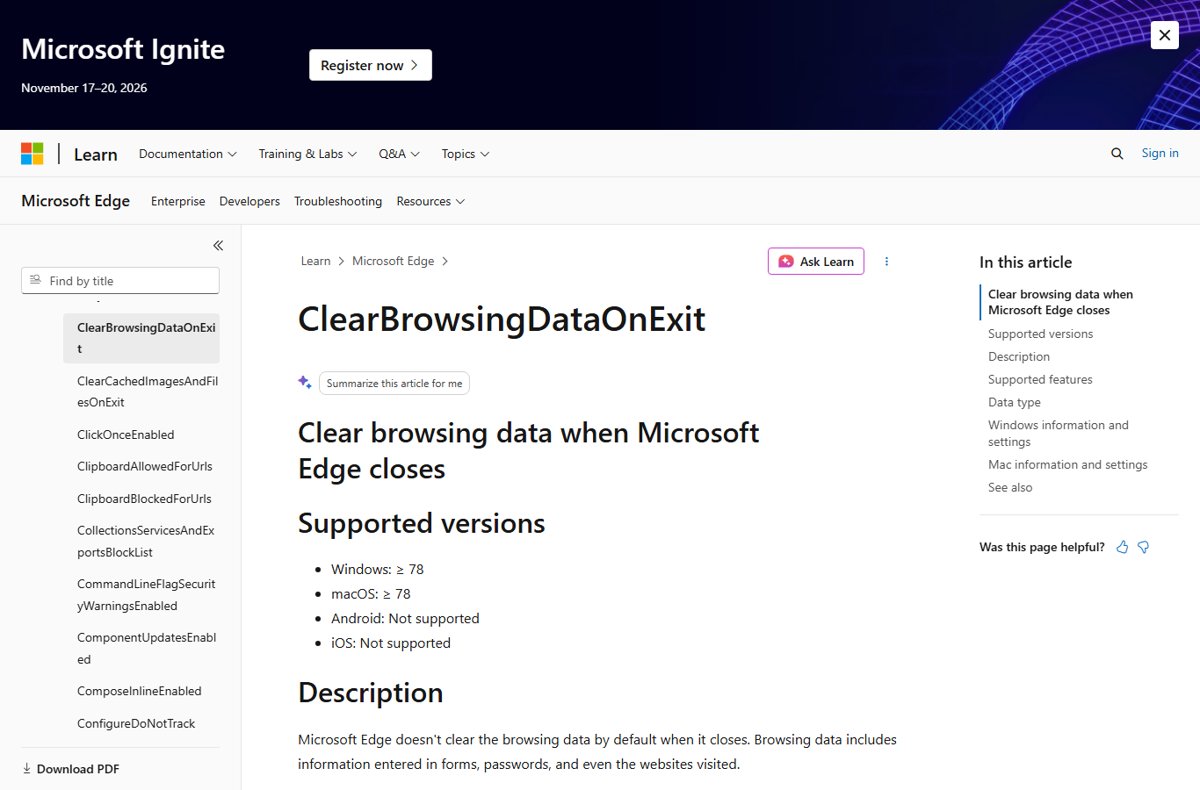This screenshot has width=1200, height=790.
Task: Select ClearBrowsingDataOnExit in the sidebar
Action: (x=141, y=338)
